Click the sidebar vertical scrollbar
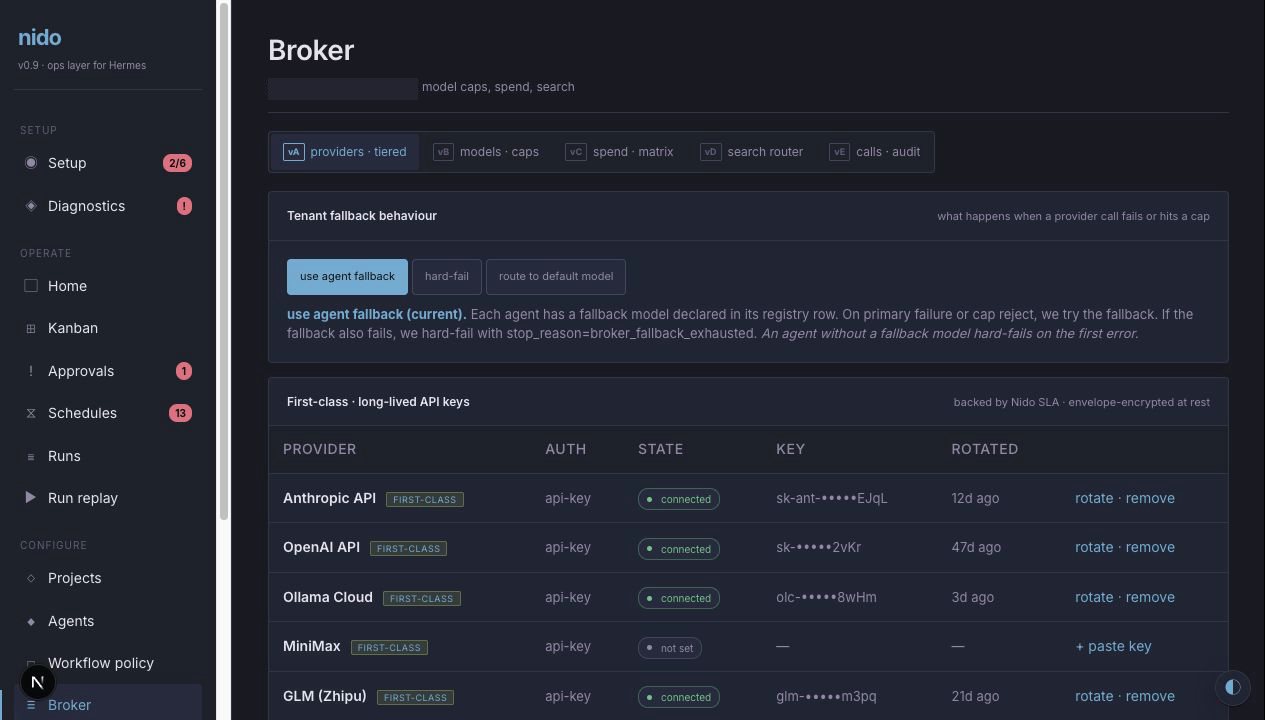Image resolution: width=1265 pixels, height=720 pixels. [224, 260]
